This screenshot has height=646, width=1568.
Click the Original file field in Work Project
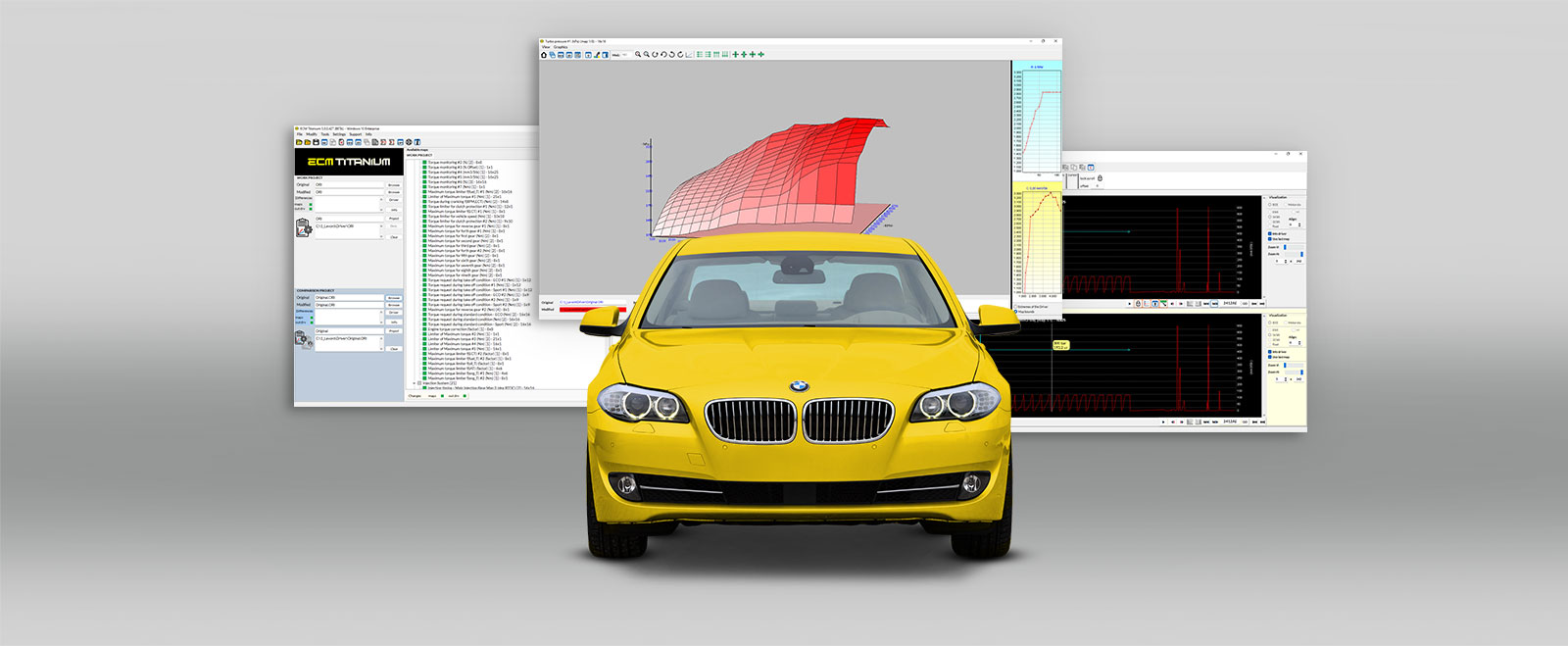[349, 185]
